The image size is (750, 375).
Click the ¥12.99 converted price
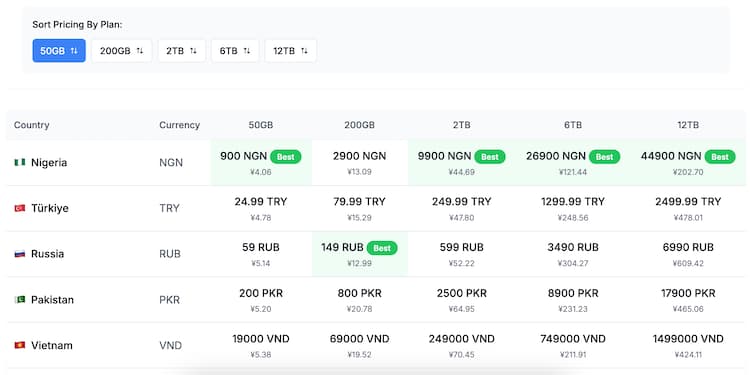359,264
